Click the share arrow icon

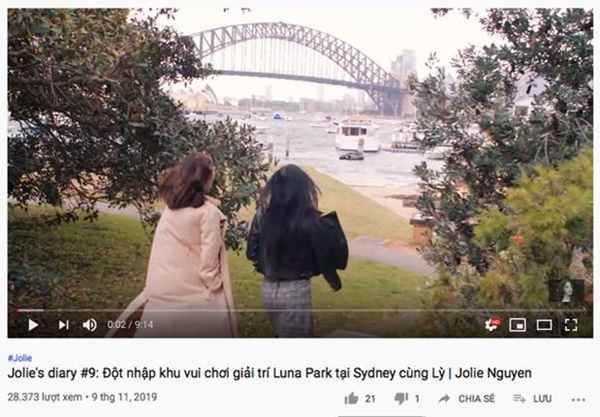(x=444, y=399)
